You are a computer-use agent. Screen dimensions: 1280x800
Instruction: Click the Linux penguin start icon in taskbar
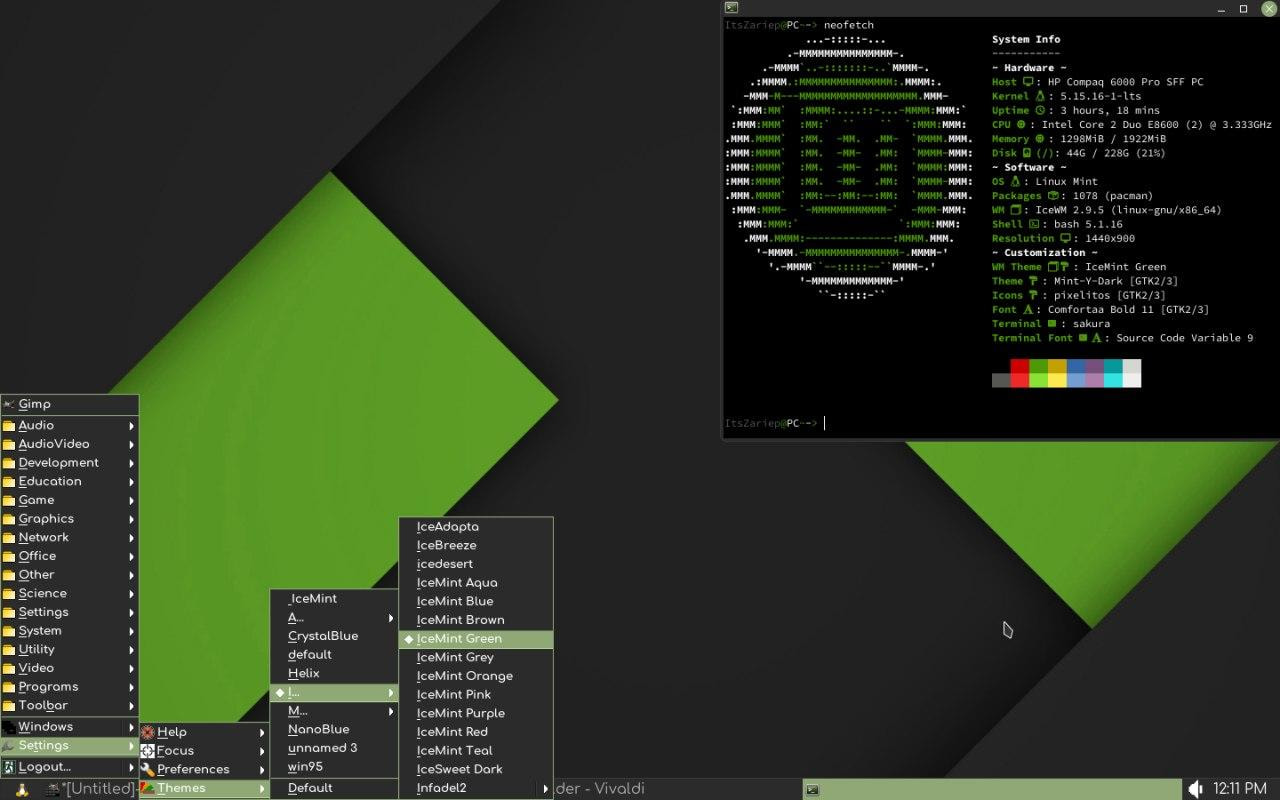click(x=21, y=789)
